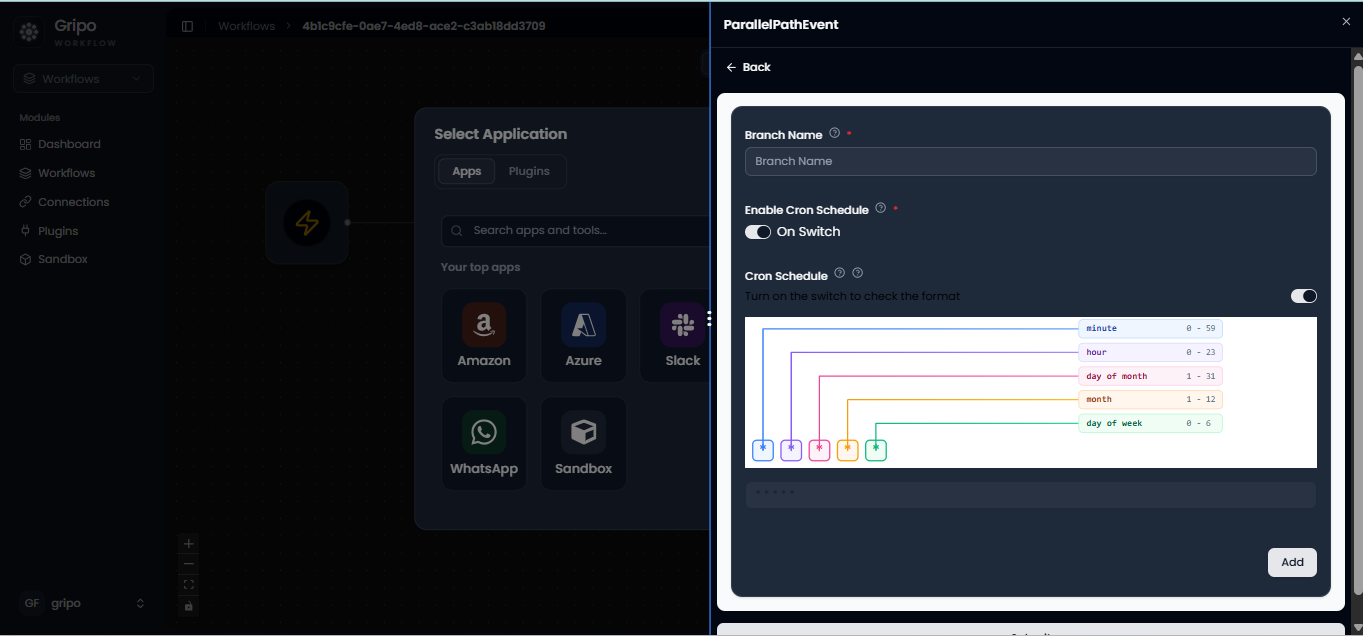Screen dimensions: 1363x636
Task: Switch to the Plugins tab
Action: (x=529, y=171)
